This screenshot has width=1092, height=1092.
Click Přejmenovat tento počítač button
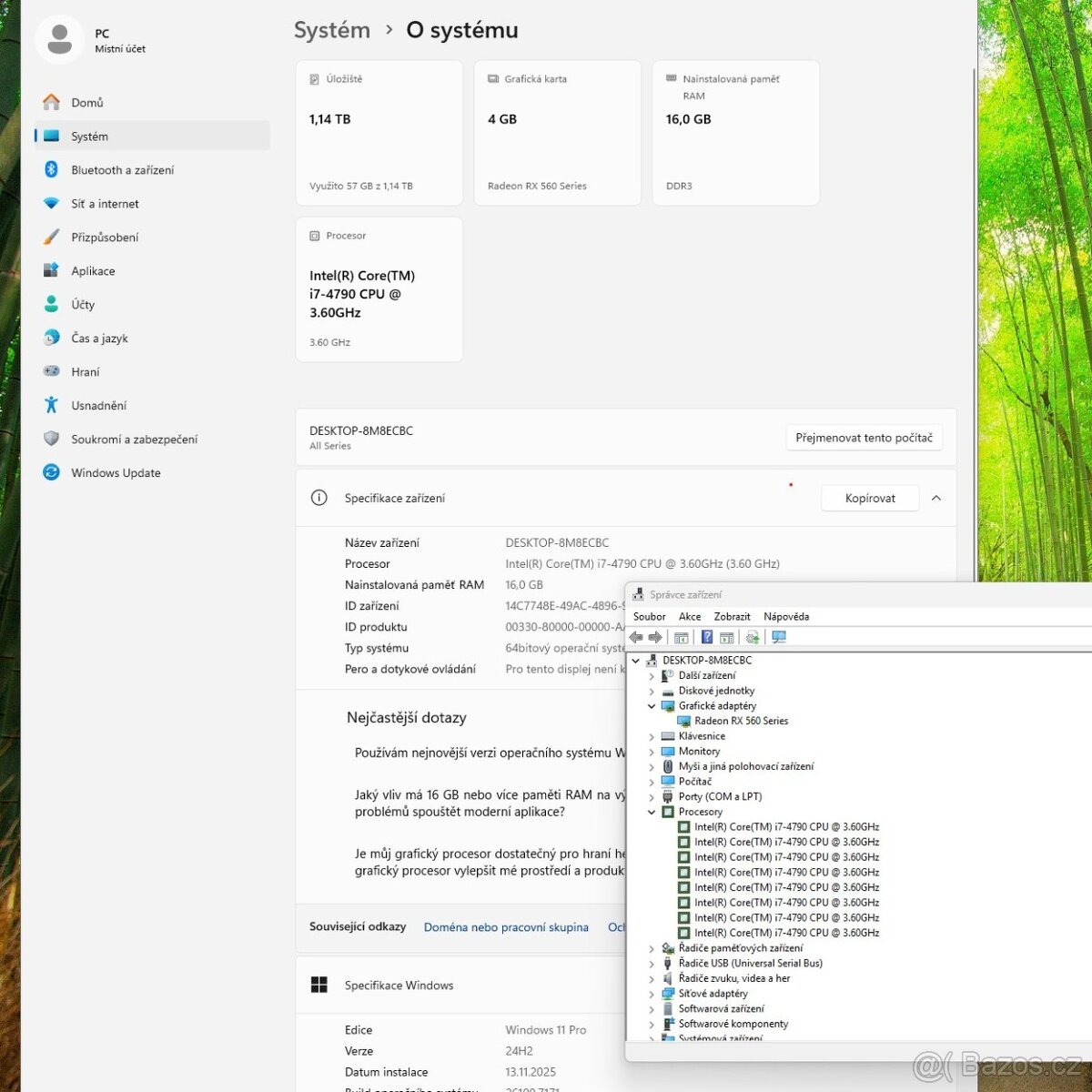(864, 438)
